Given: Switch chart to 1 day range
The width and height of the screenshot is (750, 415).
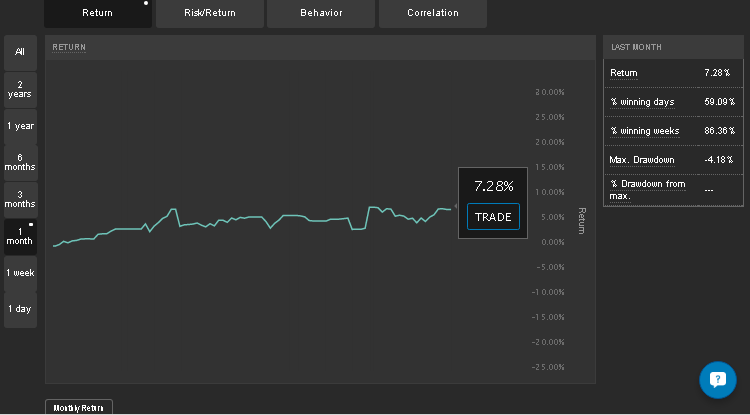Looking at the screenshot, I should coord(20,309).
